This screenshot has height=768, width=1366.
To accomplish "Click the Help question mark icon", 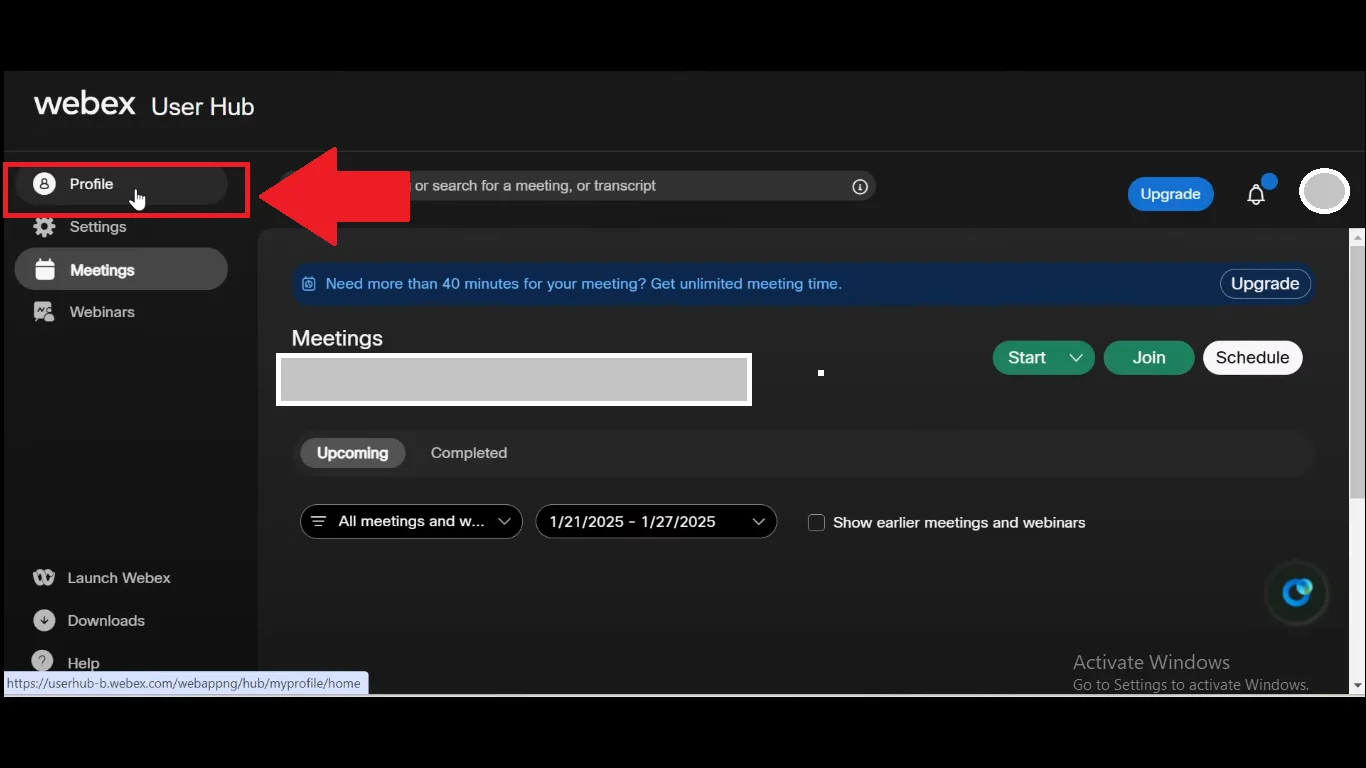I will (x=42, y=661).
